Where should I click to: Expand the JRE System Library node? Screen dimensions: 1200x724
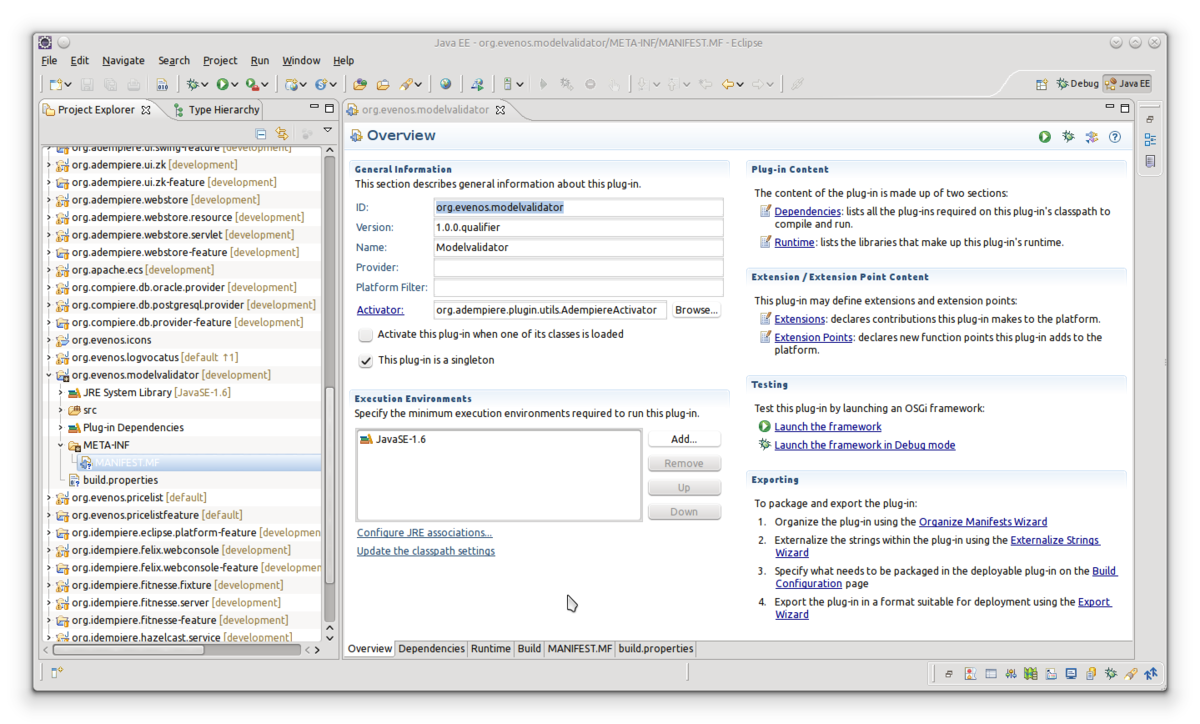click(x=60, y=393)
